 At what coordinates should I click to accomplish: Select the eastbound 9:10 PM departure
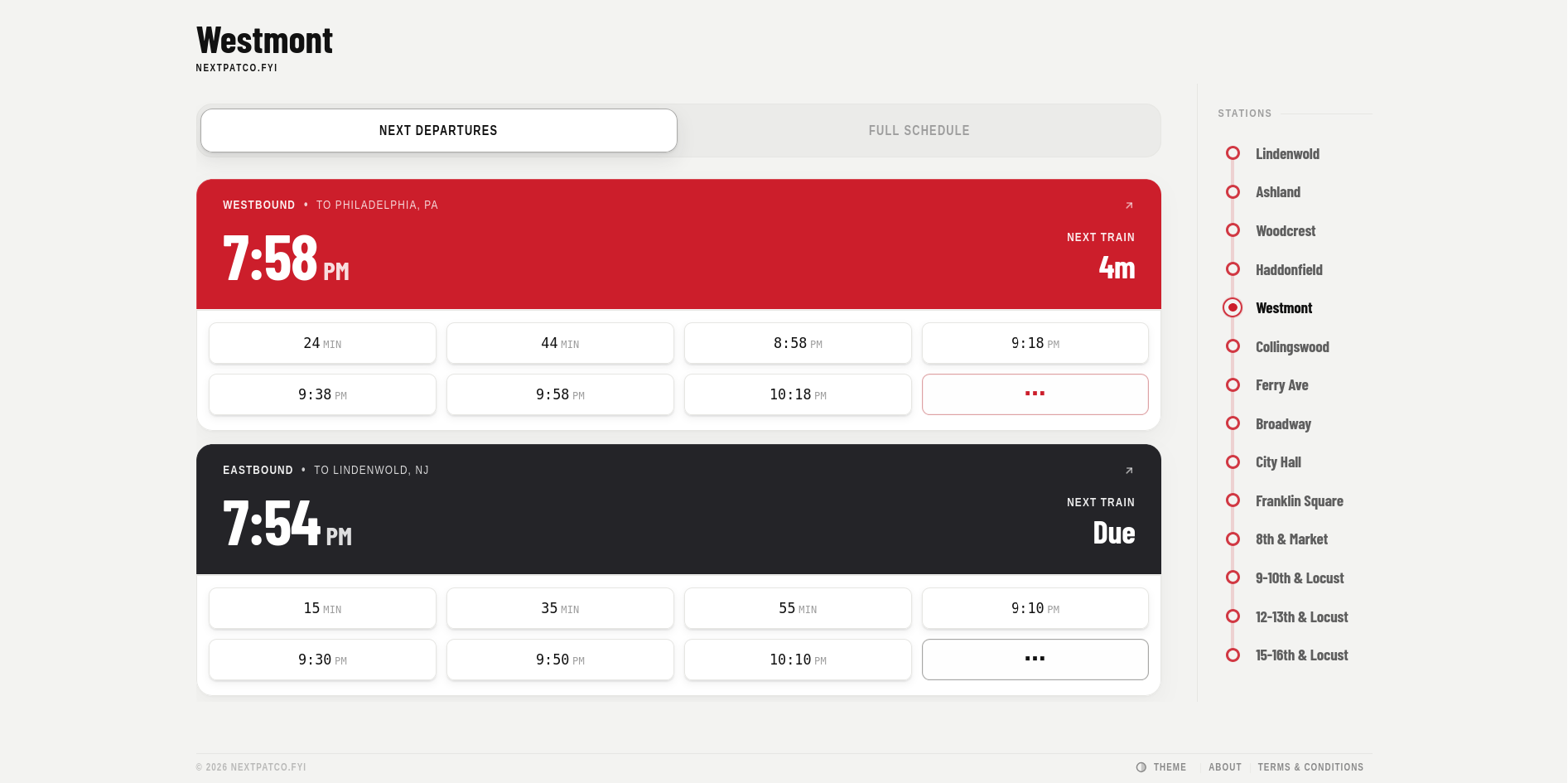(x=1035, y=608)
